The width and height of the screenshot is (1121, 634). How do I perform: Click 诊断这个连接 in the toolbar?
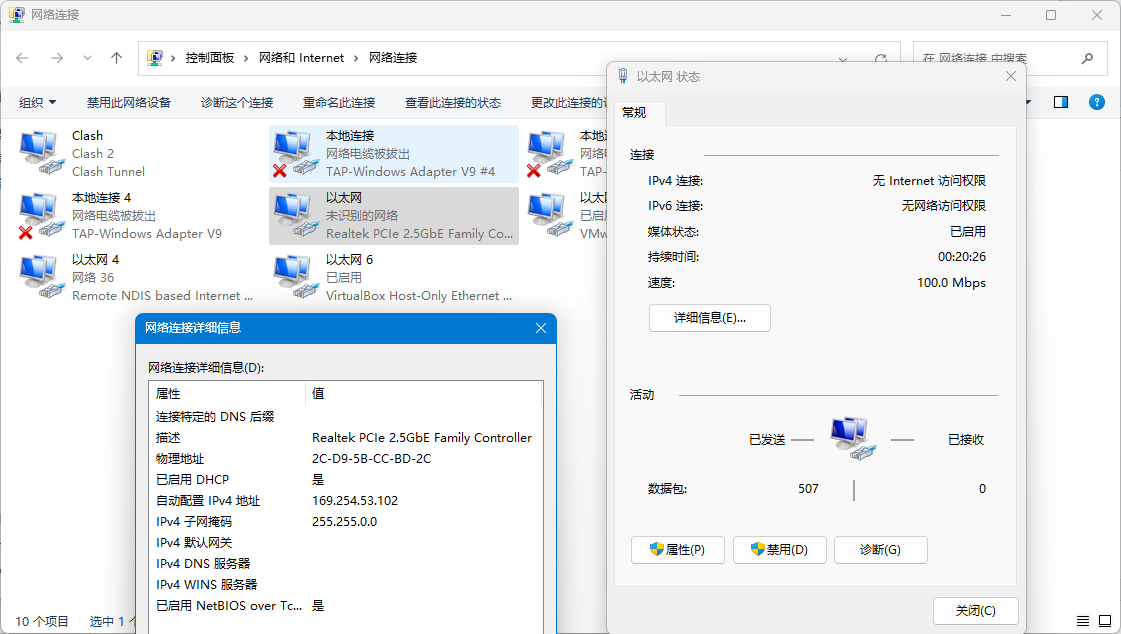(x=237, y=102)
